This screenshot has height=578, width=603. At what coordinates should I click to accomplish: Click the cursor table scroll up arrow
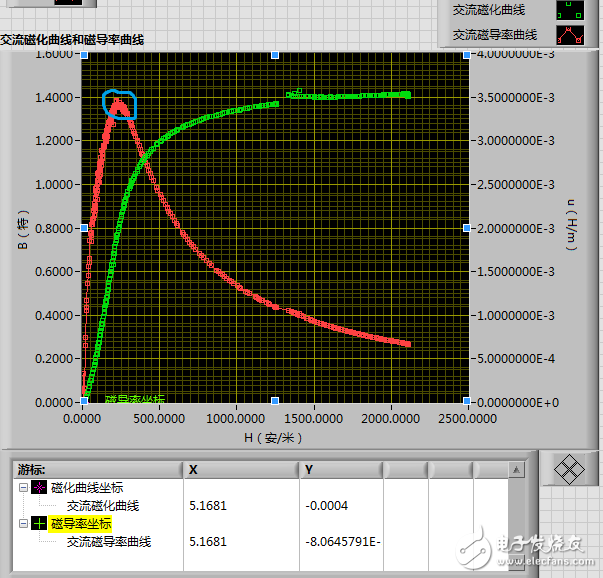(x=516, y=470)
